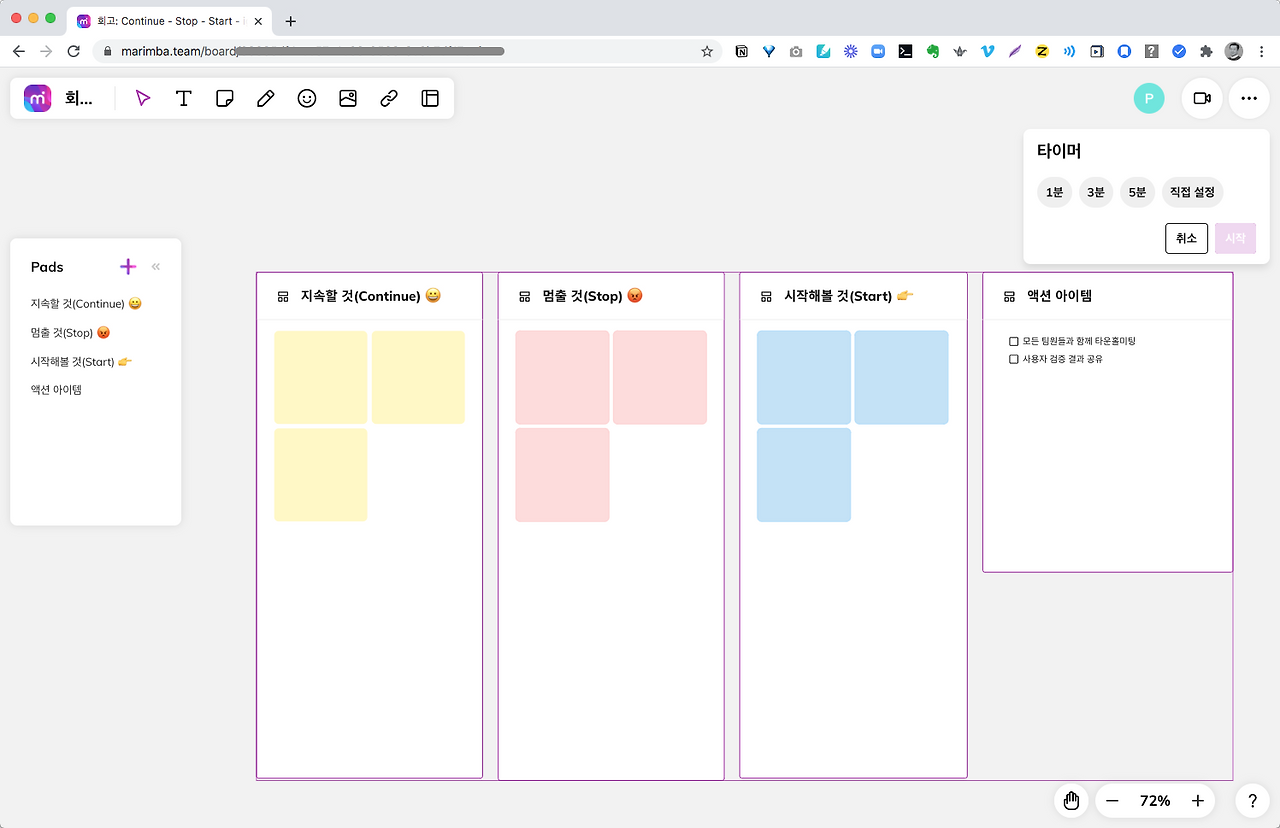This screenshot has width=1280, height=828.
Task: Click the 액션 아이템 pad title
Action: point(1059,297)
